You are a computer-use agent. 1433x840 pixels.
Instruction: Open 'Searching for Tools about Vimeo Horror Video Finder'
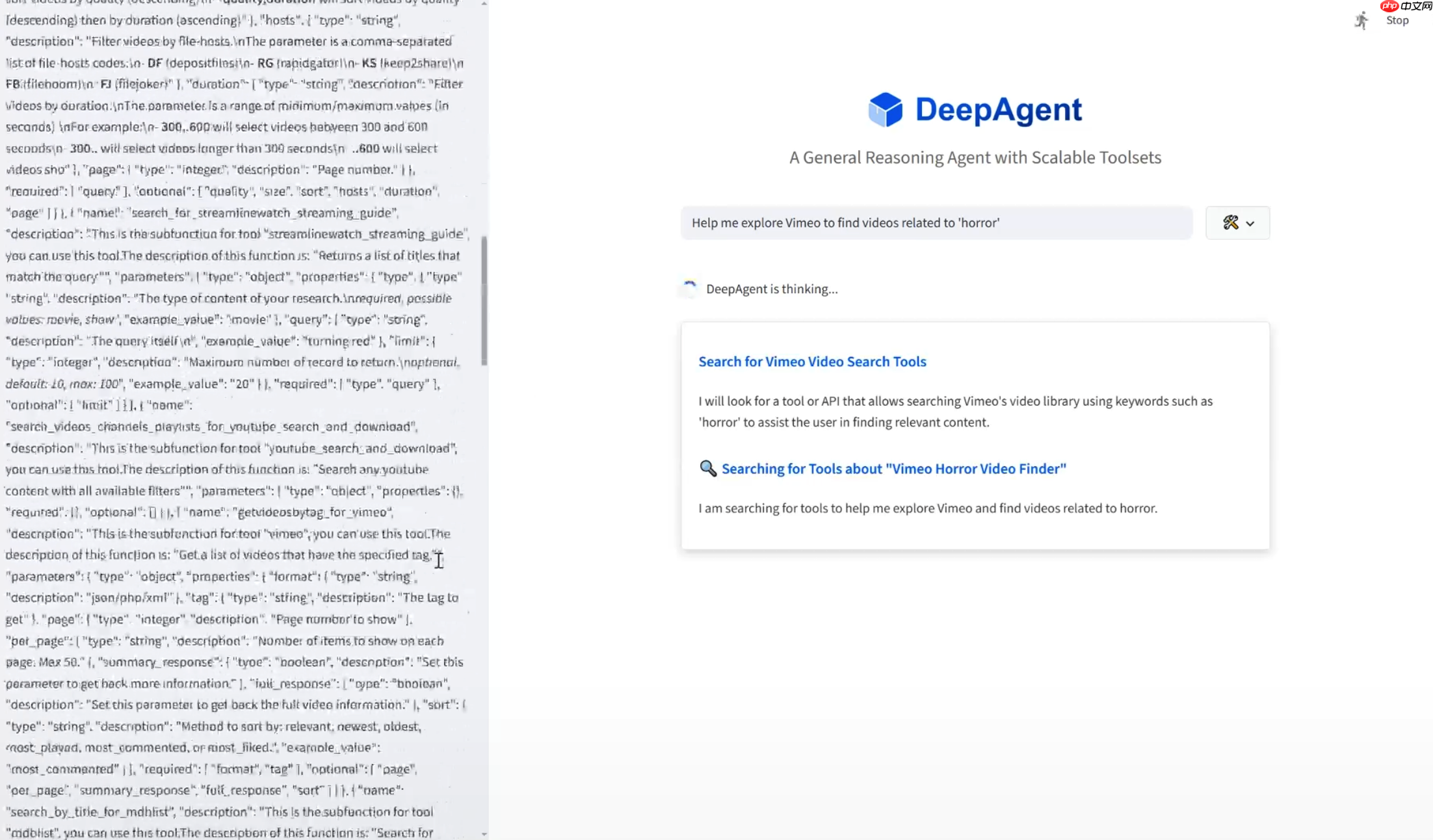(894, 469)
